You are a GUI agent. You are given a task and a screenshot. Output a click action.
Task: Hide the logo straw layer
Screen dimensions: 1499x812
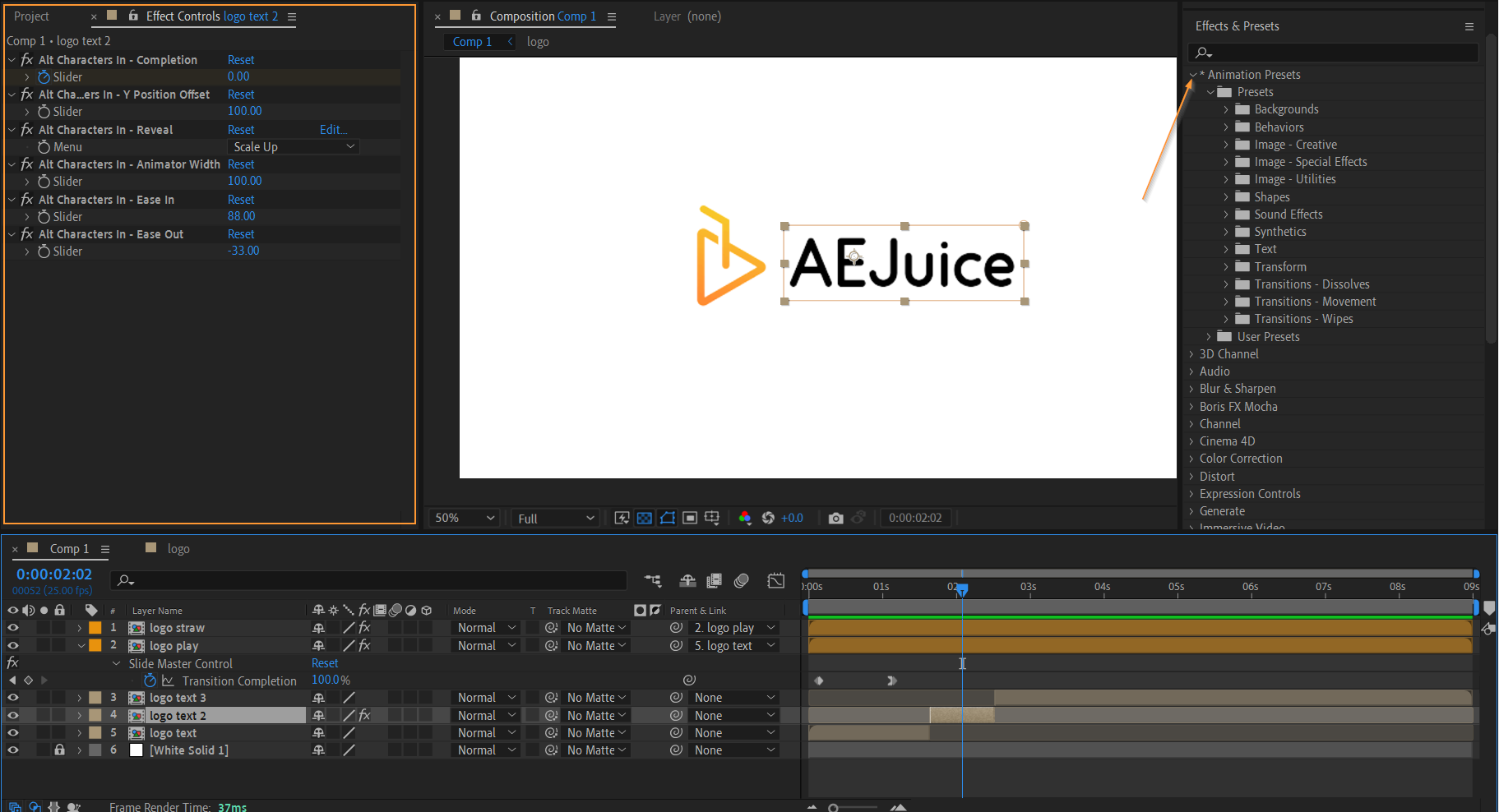pos(13,628)
